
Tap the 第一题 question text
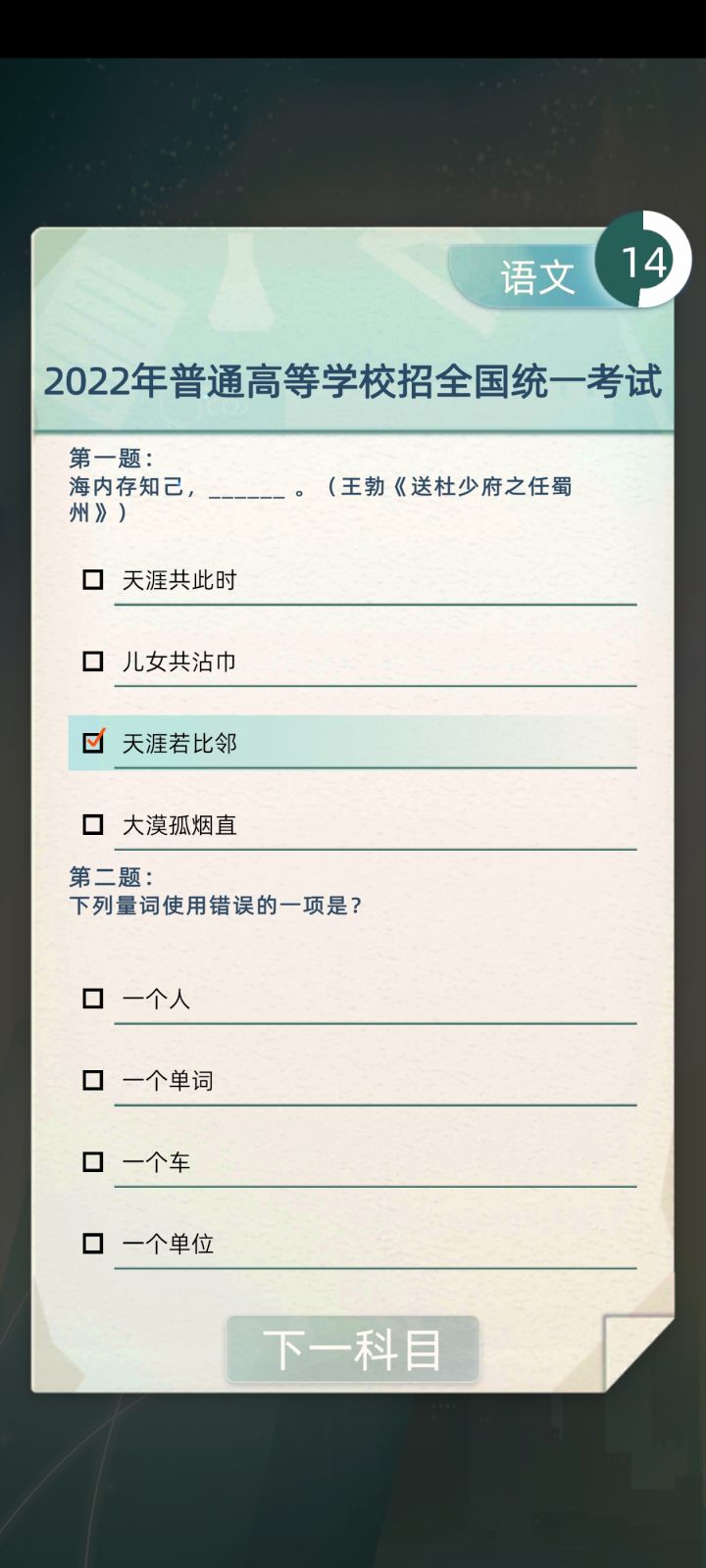(321, 486)
